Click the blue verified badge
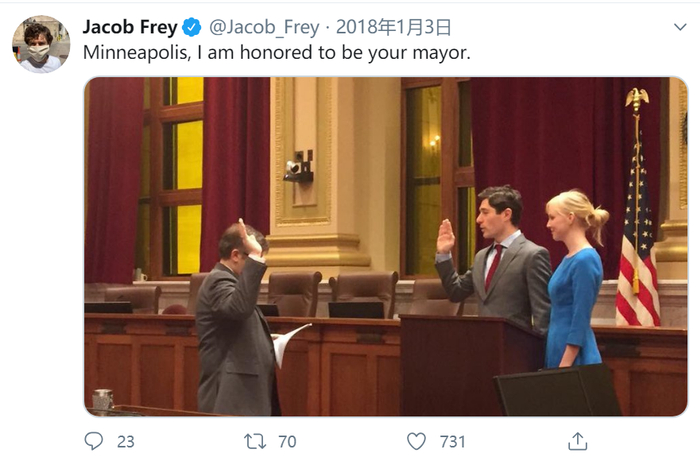 point(192,27)
